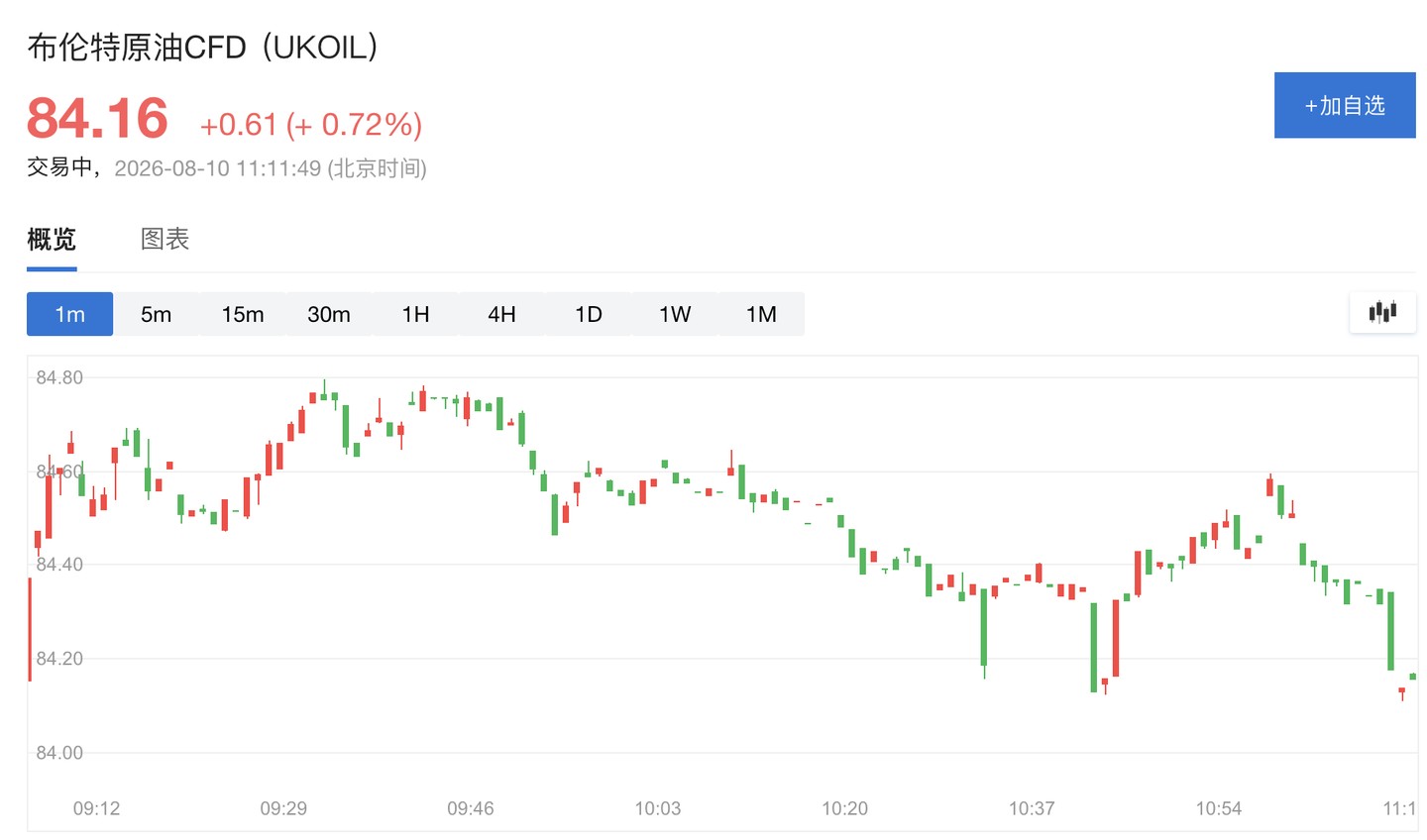
Task: Switch to the 5m interval
Action: tap(156, 314)
